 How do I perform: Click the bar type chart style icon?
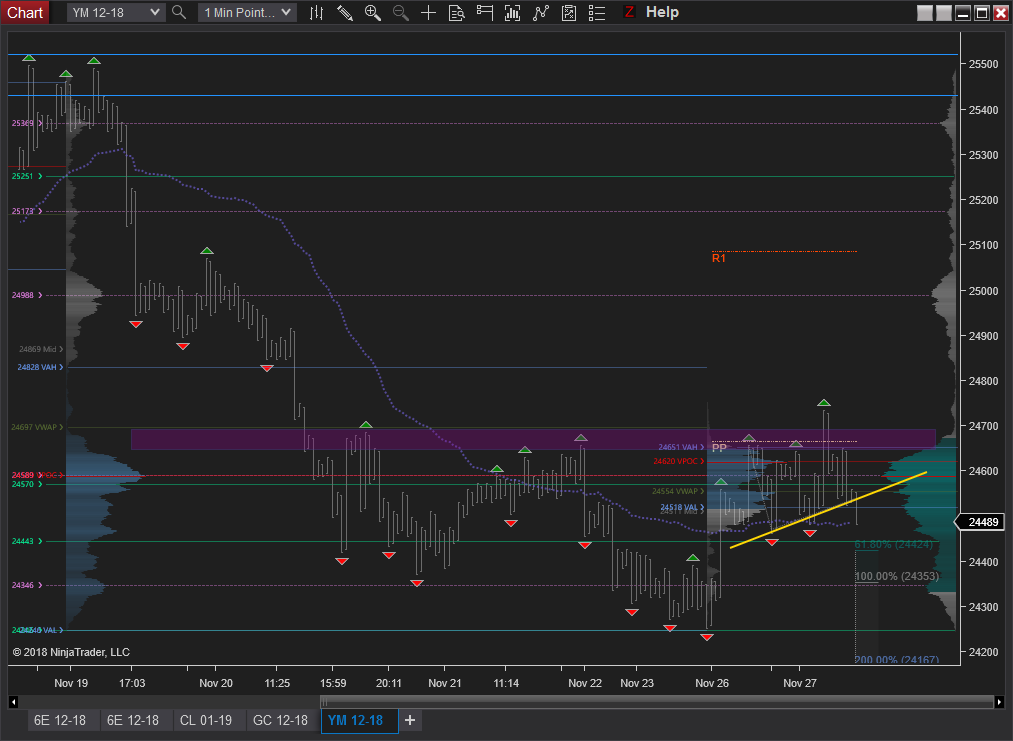tap(317, 12)
